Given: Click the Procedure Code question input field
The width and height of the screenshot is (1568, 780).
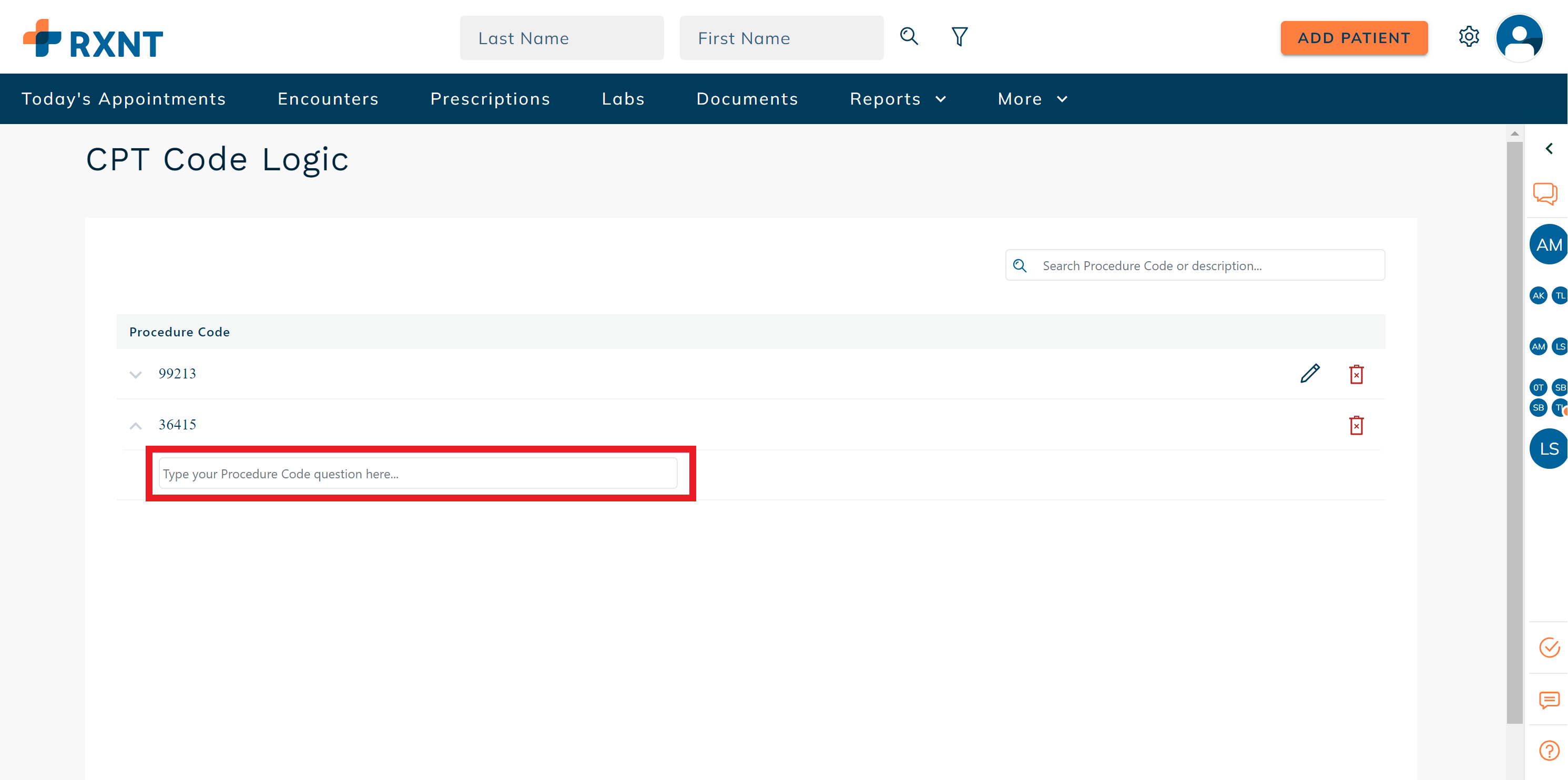Looking at the screenshot, I should (418, 474).
